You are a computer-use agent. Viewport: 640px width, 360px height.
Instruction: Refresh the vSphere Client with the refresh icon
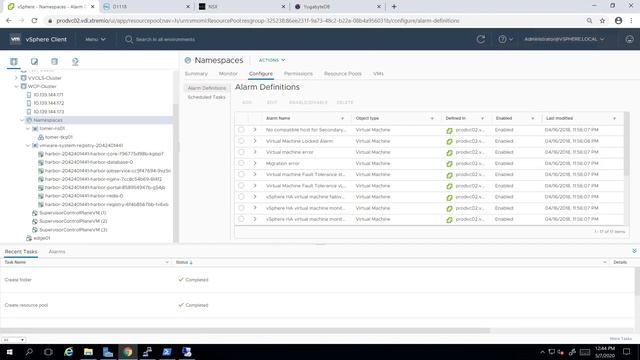click(481, 39)
